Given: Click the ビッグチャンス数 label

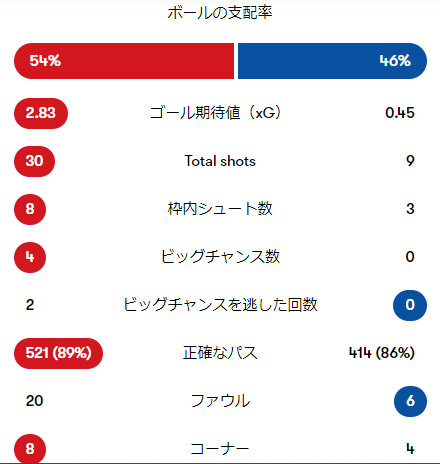Looking at the screenshot, I should click(220, 257).
